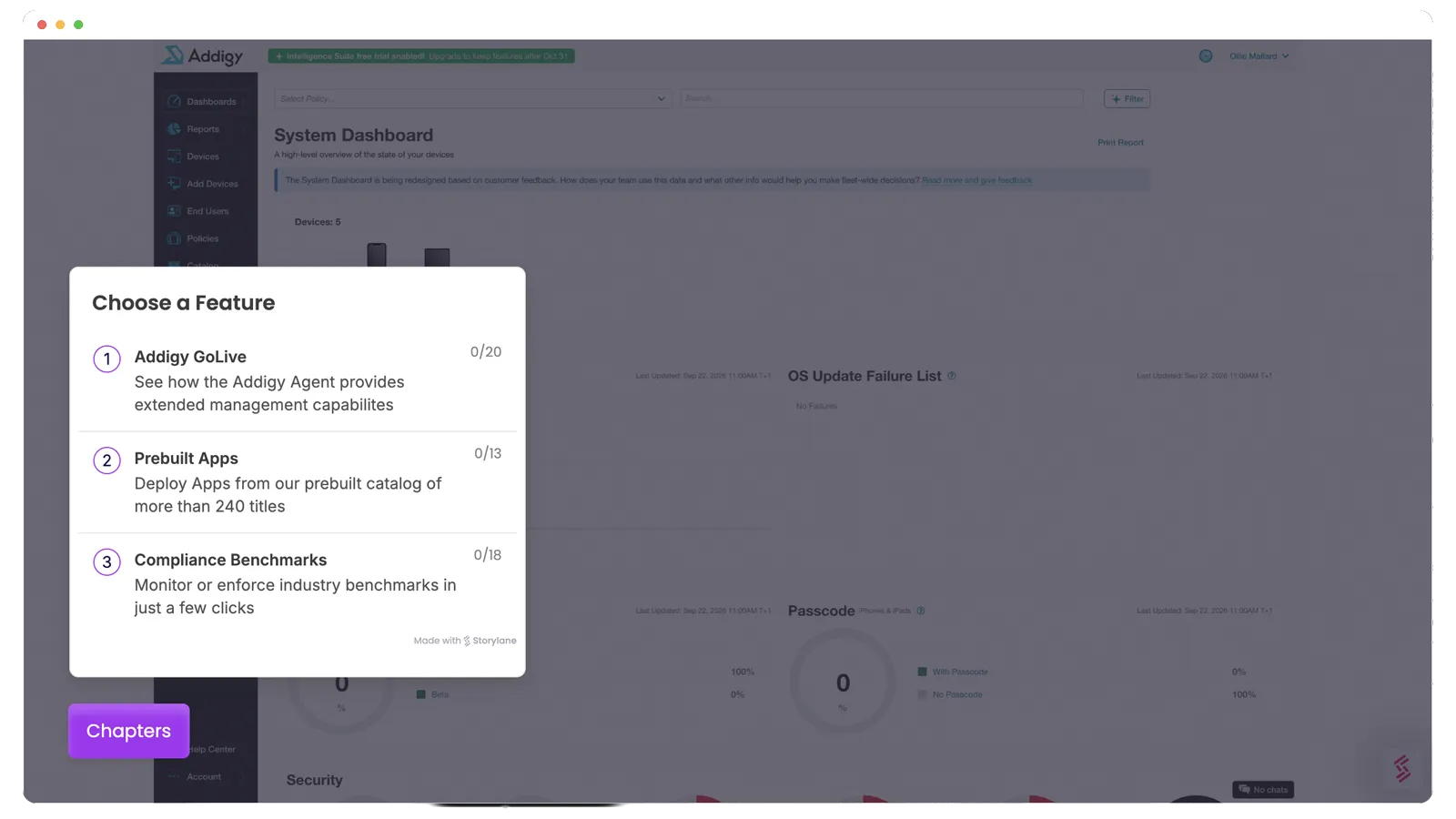The width and height of the screenshot is (1456, 819).
Task: Click the Reports sidebar icon
Action: coord(174,128)
